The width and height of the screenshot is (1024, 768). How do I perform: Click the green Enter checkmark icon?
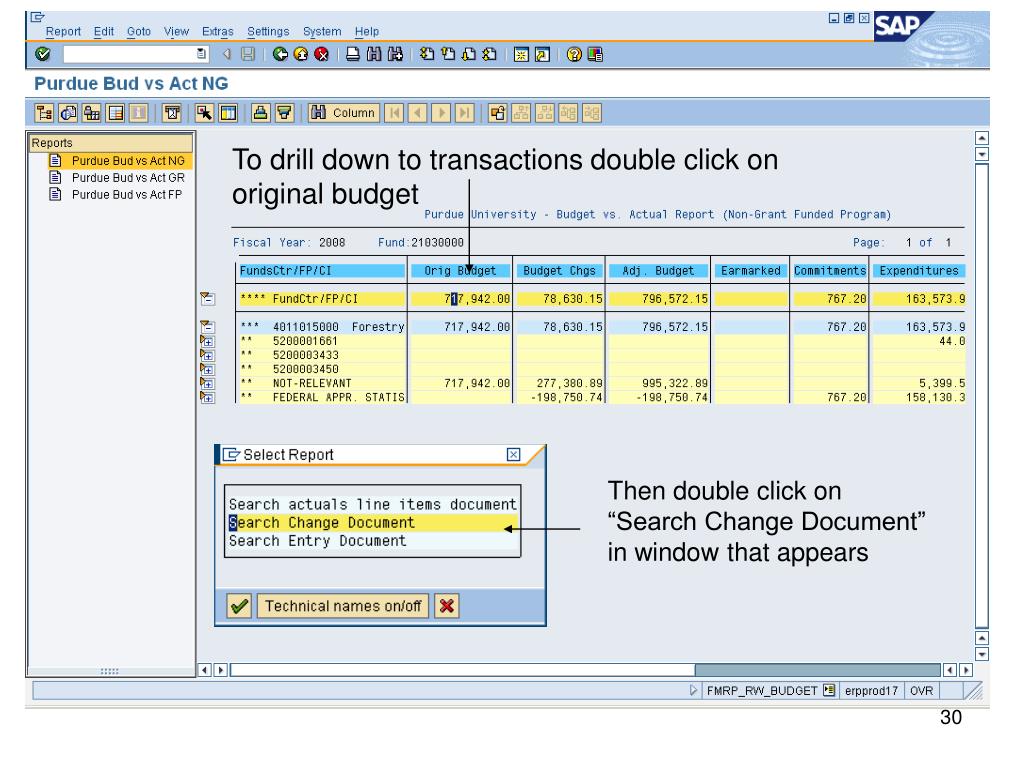[x=43, y=54]
